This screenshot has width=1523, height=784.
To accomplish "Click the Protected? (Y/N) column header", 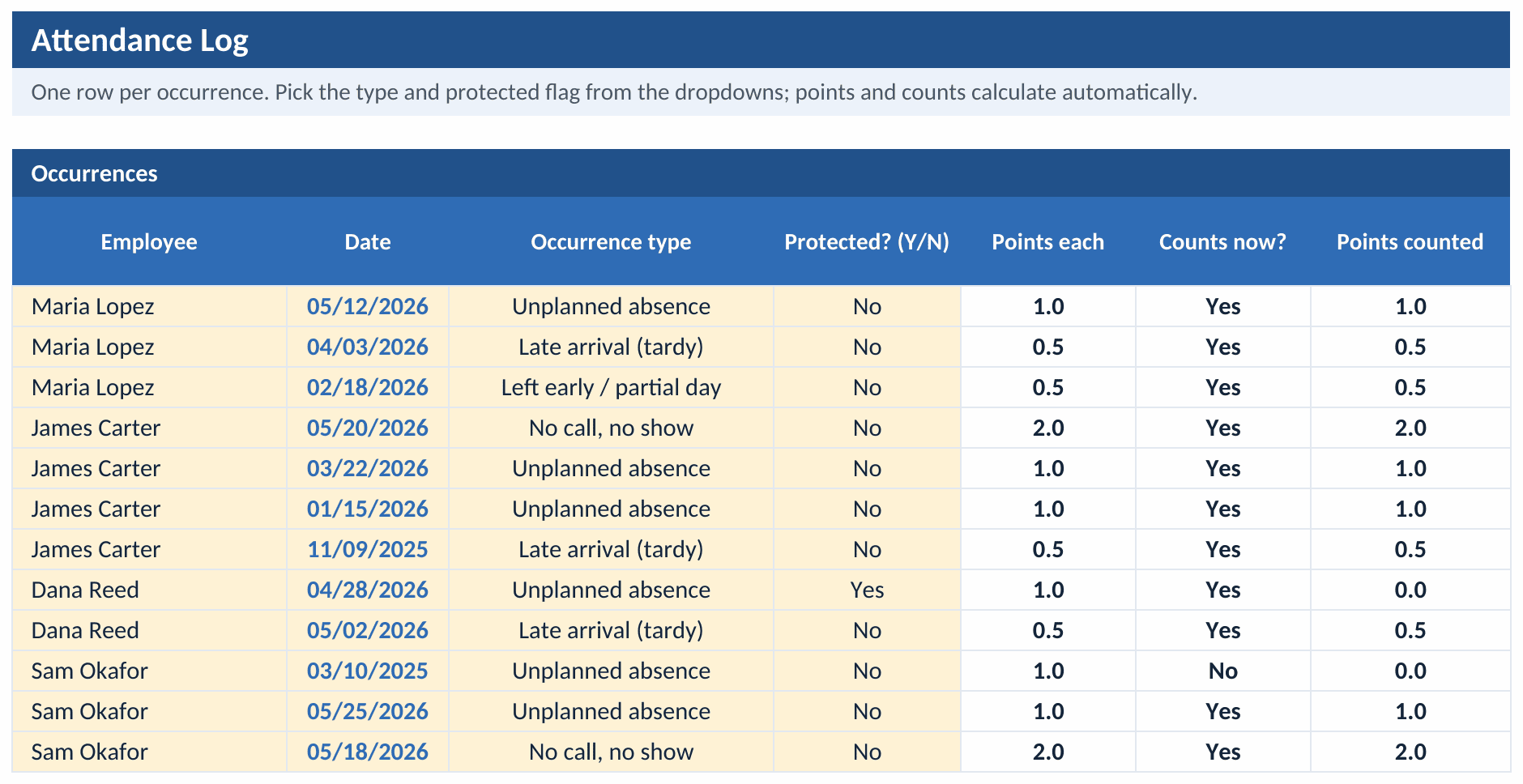I will coord(867,241).
